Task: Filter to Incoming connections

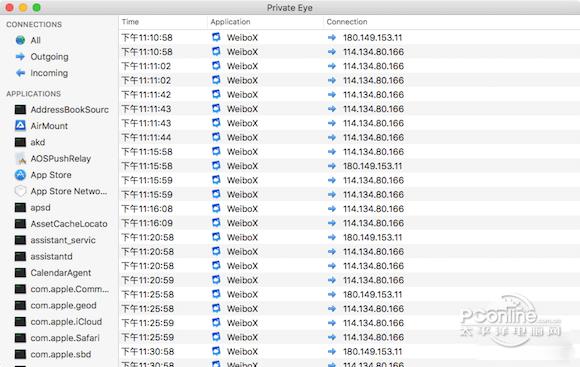Action: pyautogui.click(x=49, y=73)
